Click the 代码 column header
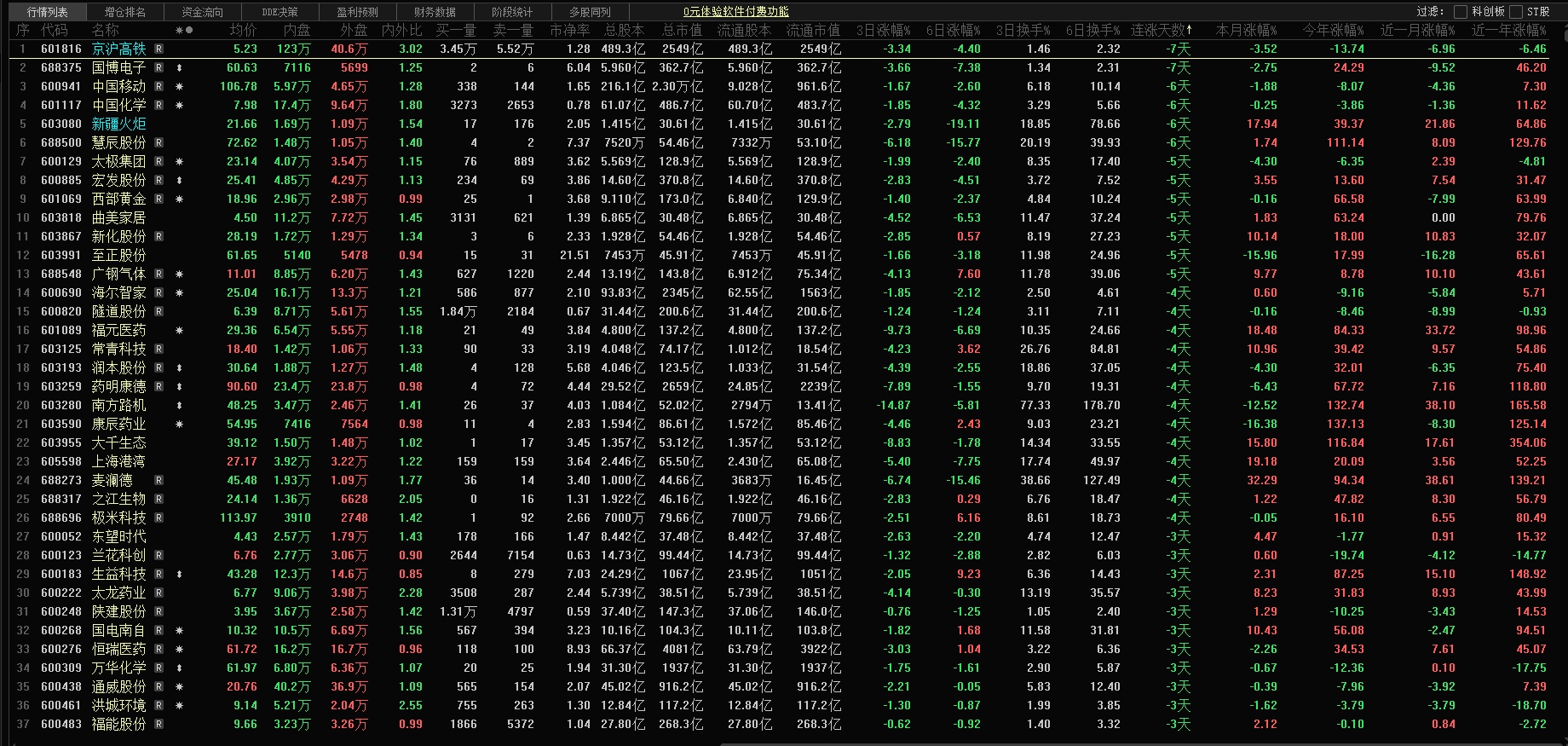This screenshot has height=746, width=1568. pyautogui.click(x=55, y=30)
